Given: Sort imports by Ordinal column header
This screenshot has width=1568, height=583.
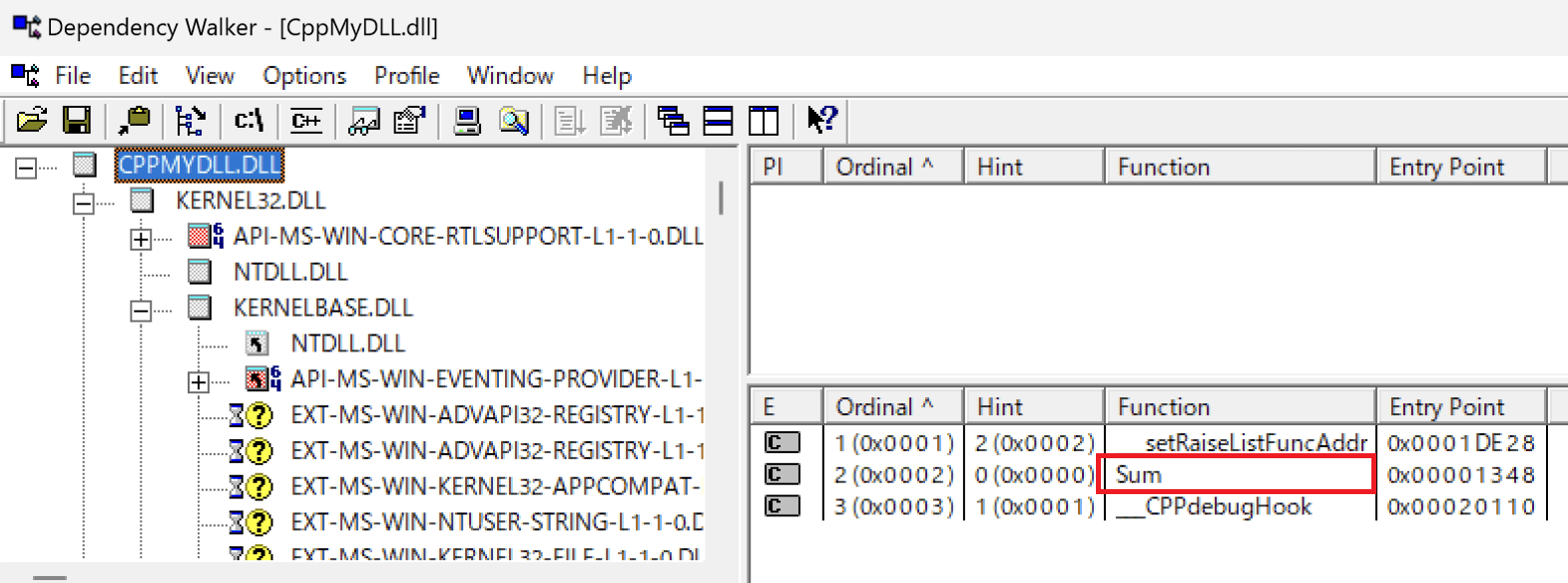Looking at the screenshot, I should [x=893, y=167].
